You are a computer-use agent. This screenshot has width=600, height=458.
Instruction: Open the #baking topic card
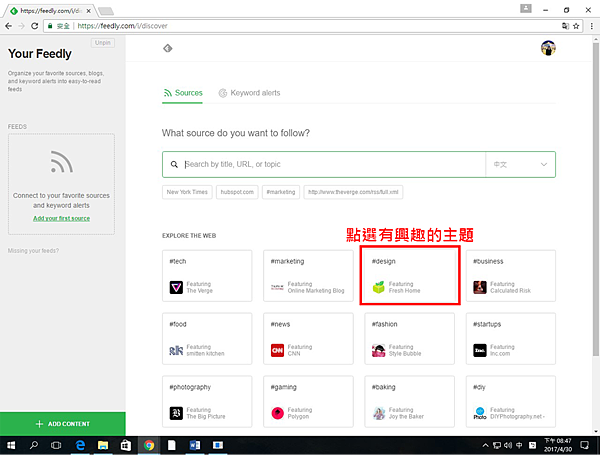(409, 402)
